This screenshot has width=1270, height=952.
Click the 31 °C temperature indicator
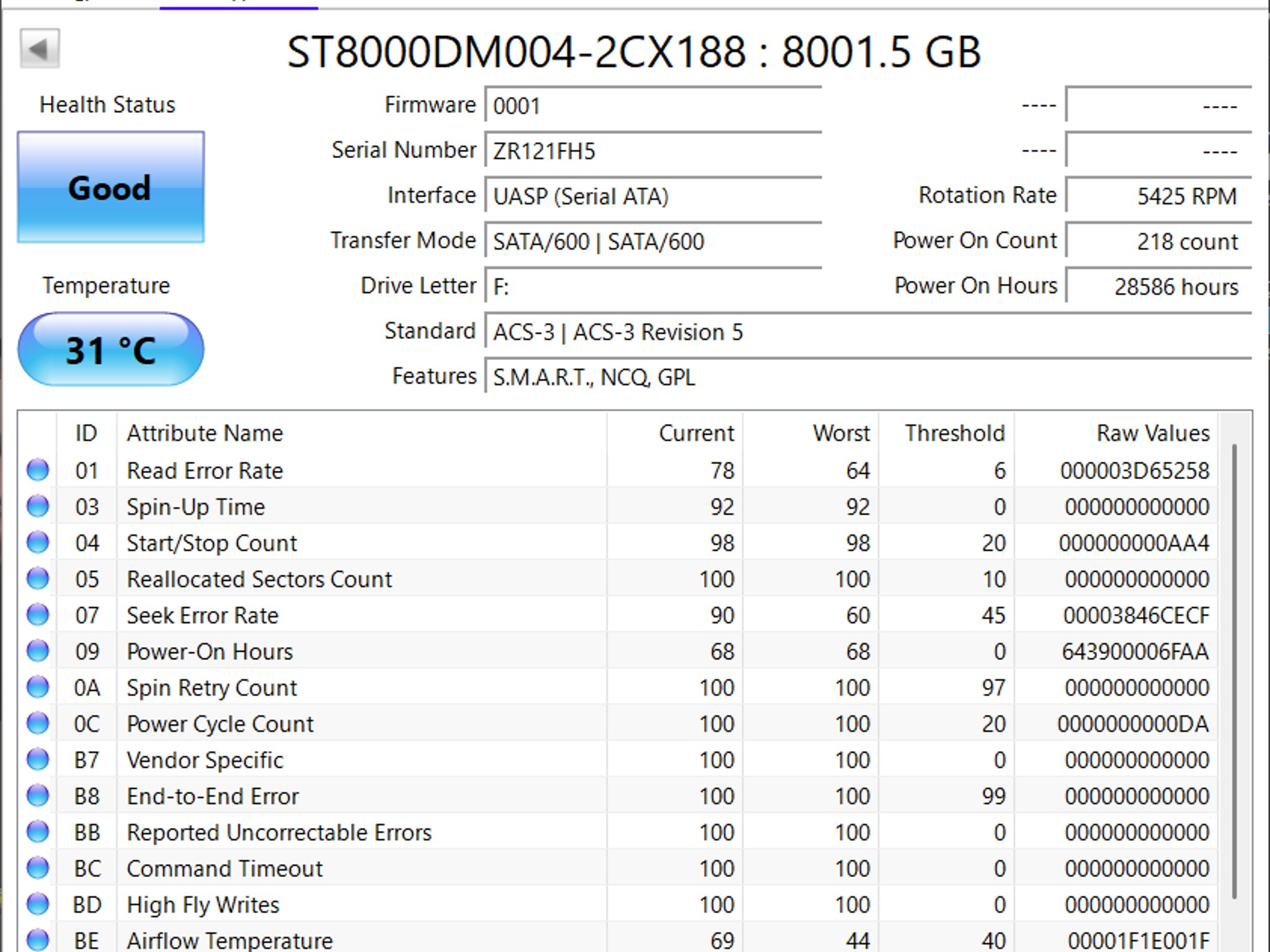click(111, 350)
